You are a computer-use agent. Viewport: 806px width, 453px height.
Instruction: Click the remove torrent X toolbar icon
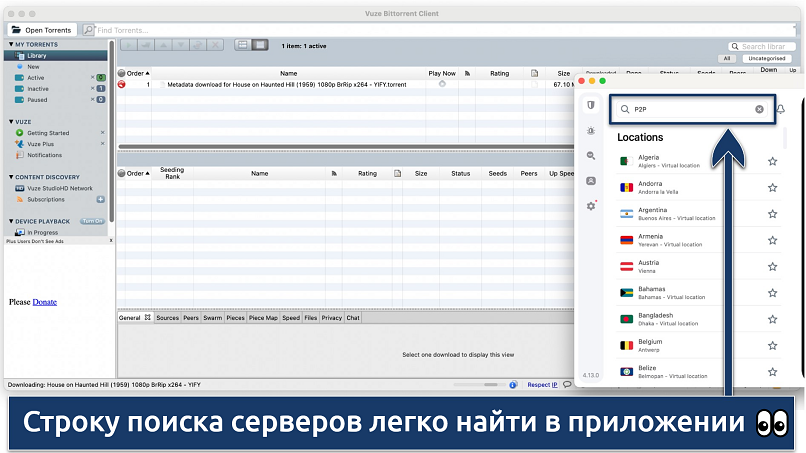coord(215,45)
